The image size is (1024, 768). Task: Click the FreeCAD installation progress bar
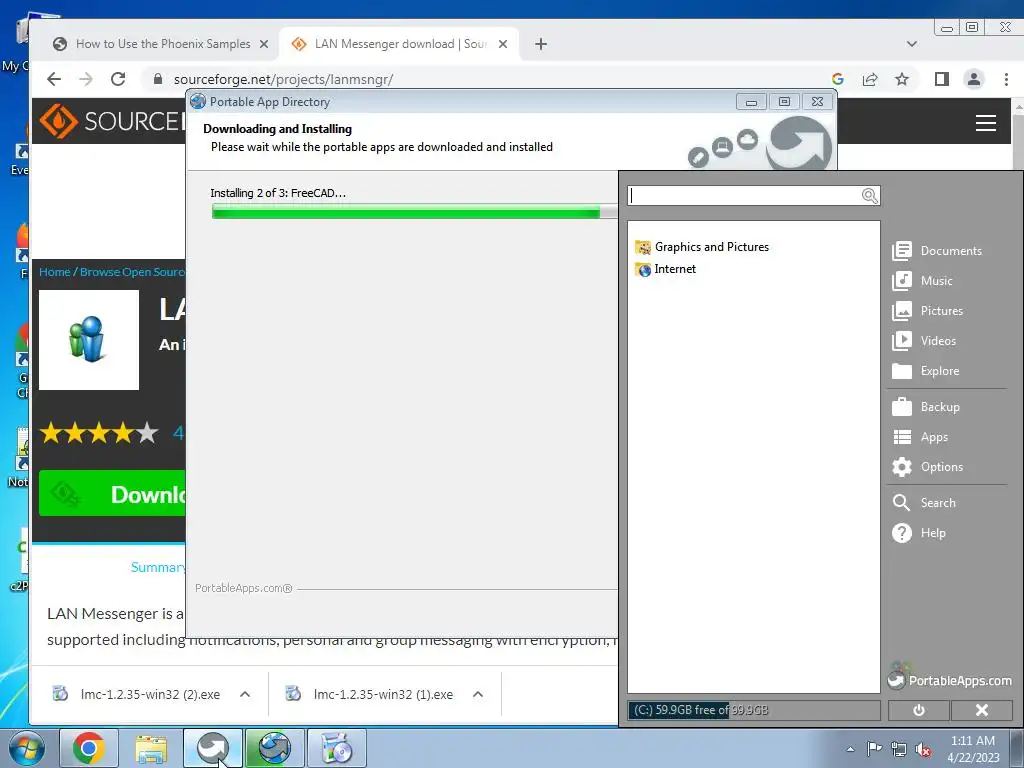(x=414, y=212)
